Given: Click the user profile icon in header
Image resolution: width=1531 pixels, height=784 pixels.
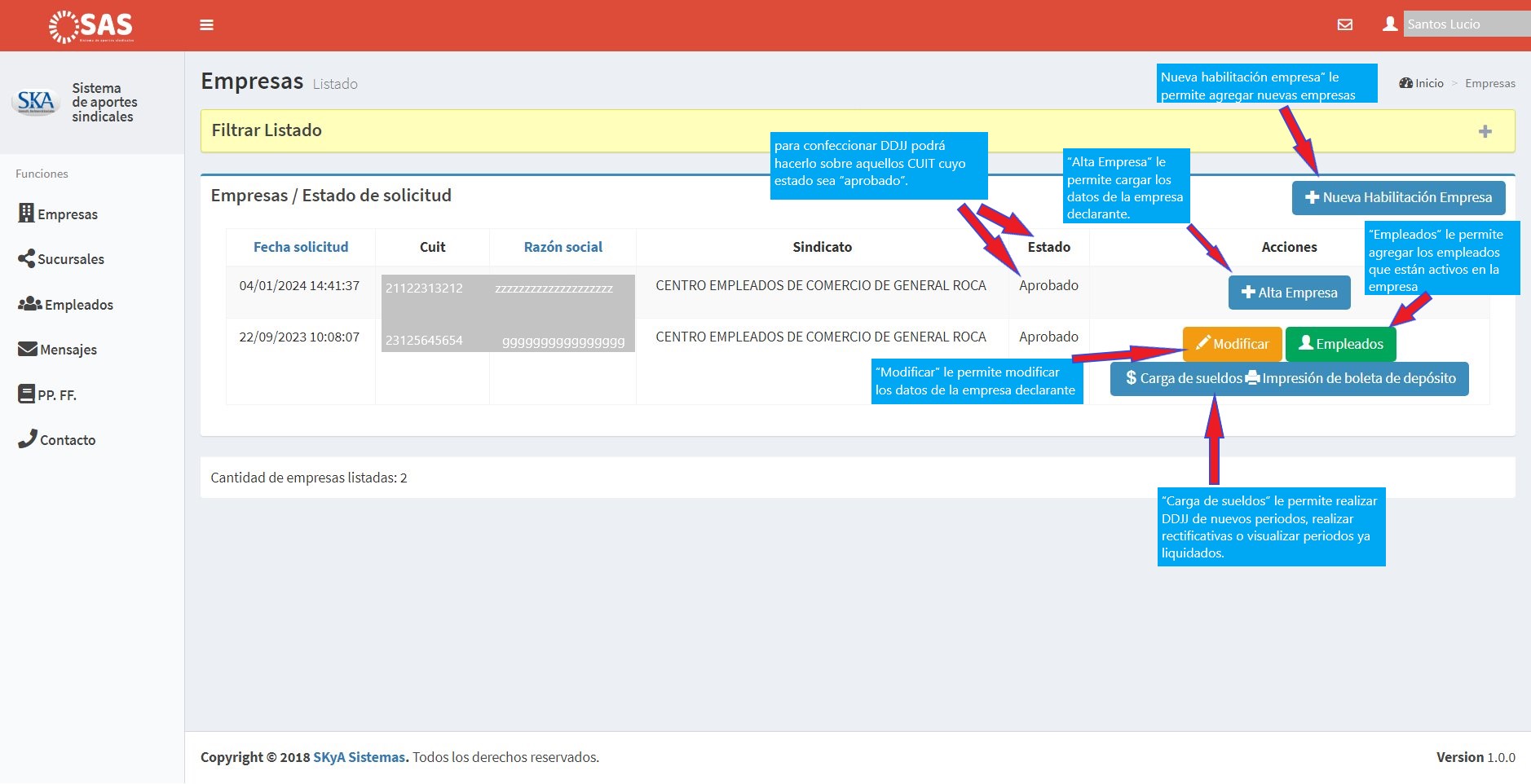Looking at the screenshot, I should click(x=1390, y=24).
